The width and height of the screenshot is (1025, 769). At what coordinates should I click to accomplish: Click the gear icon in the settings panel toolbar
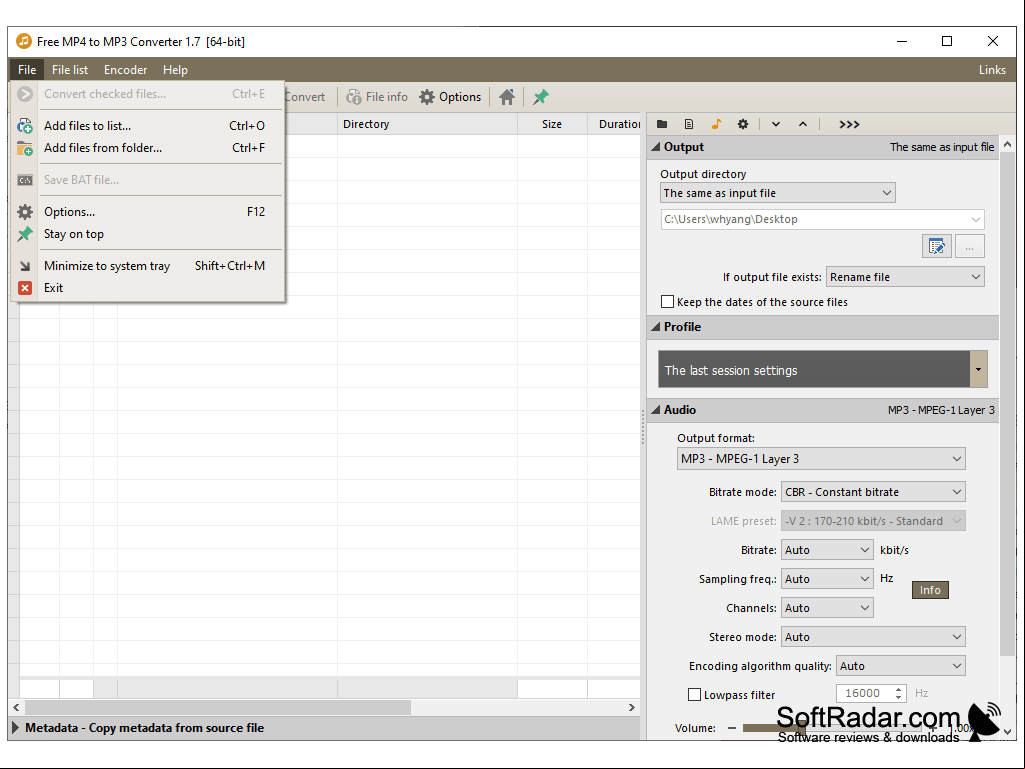[743, 124]
